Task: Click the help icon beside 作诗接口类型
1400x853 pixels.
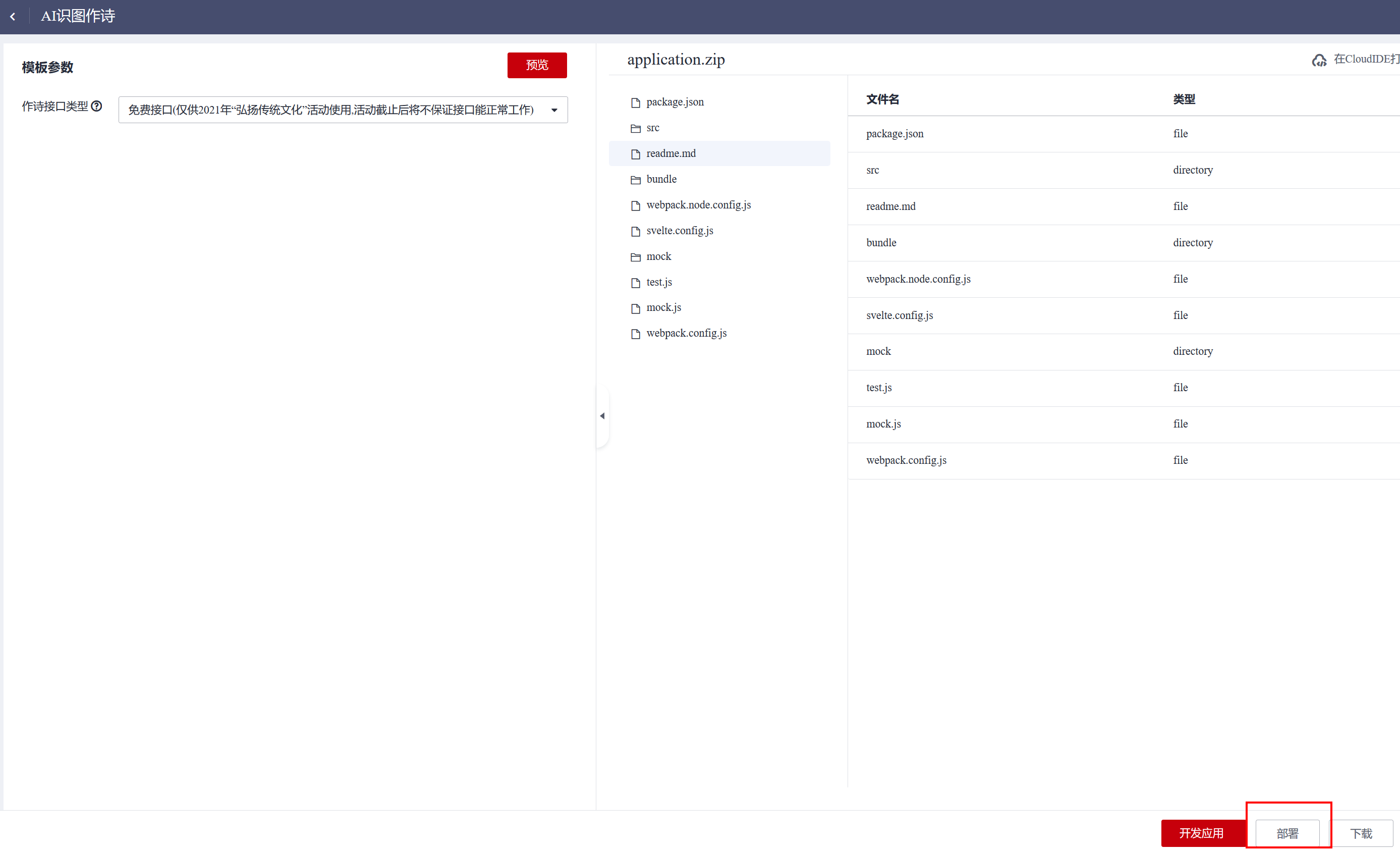Action: click(96, 106)
